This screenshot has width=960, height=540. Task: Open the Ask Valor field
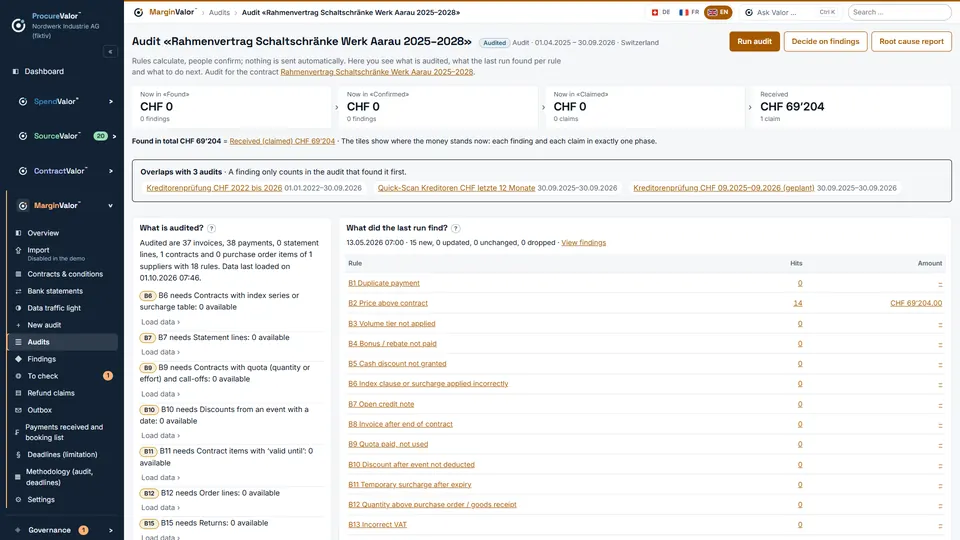[x=790, y=12]
